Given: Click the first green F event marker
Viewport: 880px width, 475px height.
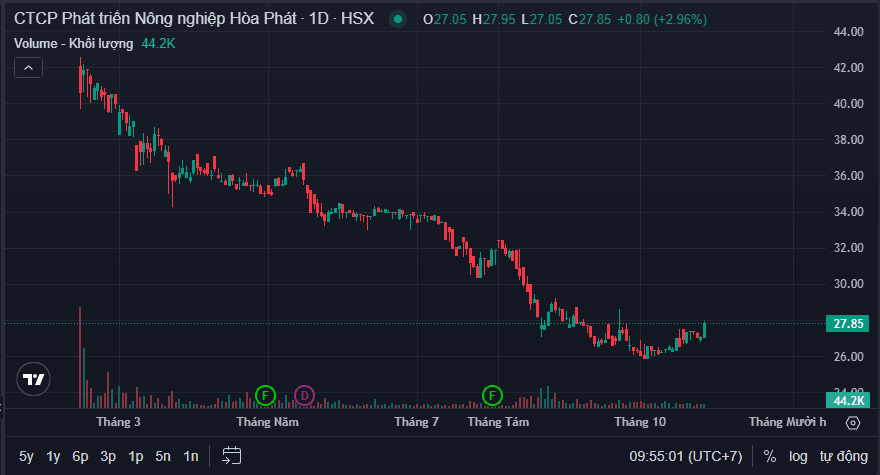Looking at the screenshot, I should pos(265,396).
